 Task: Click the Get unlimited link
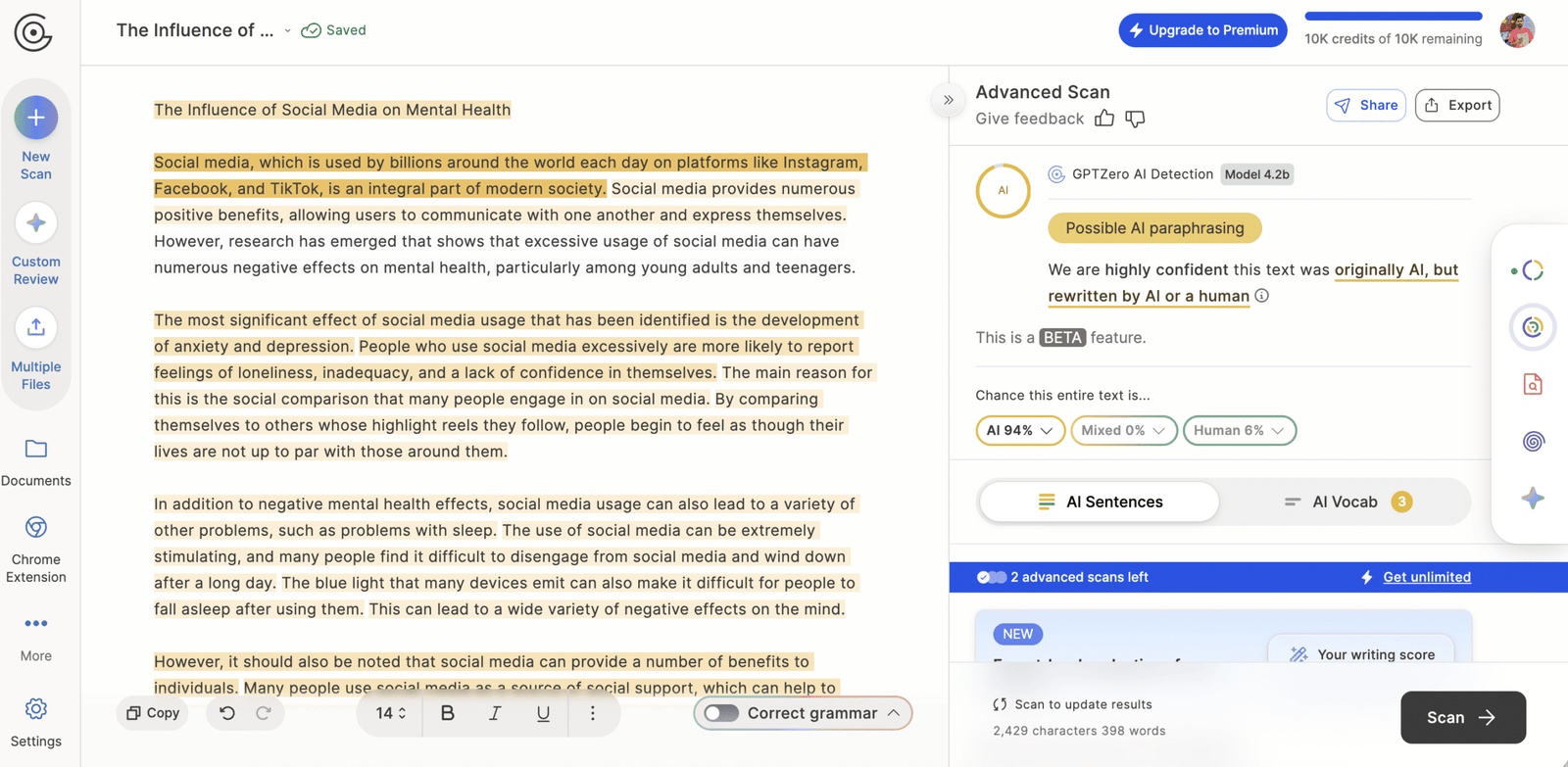click(x=1426, y=577)
